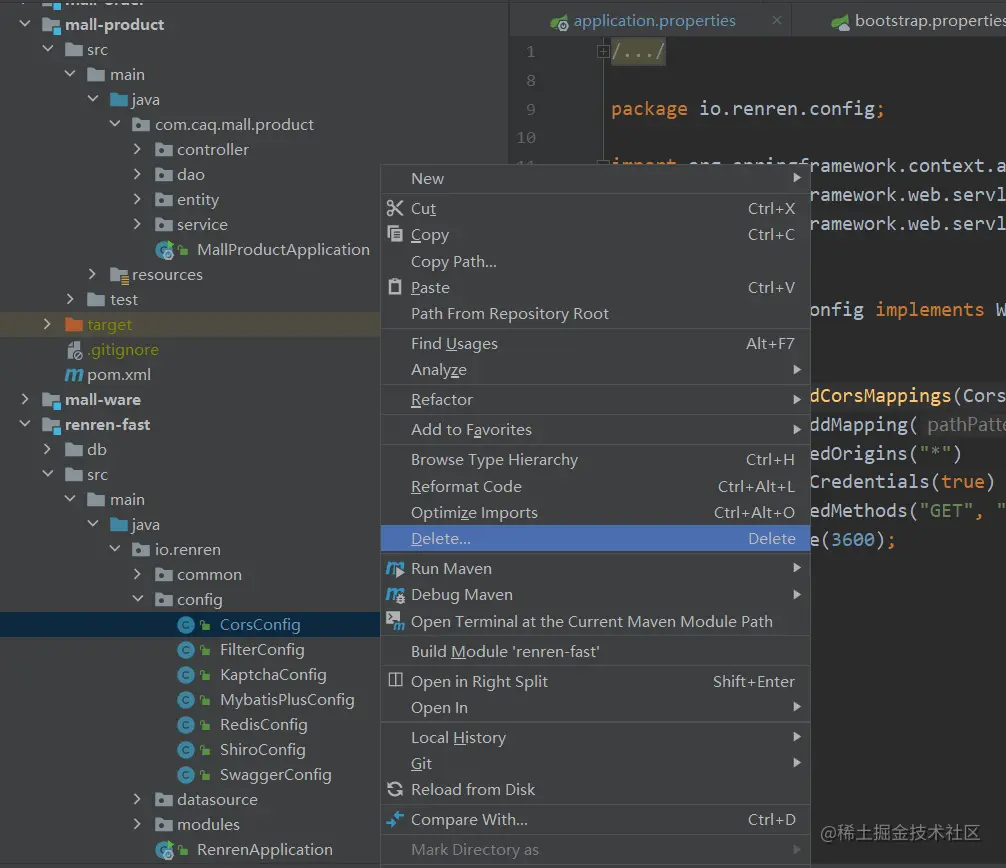Image resolution: width=1006 pixels, height=868 pixels.
Task: Click the FilterConfig class icon
Action: [x=186, y=650]
